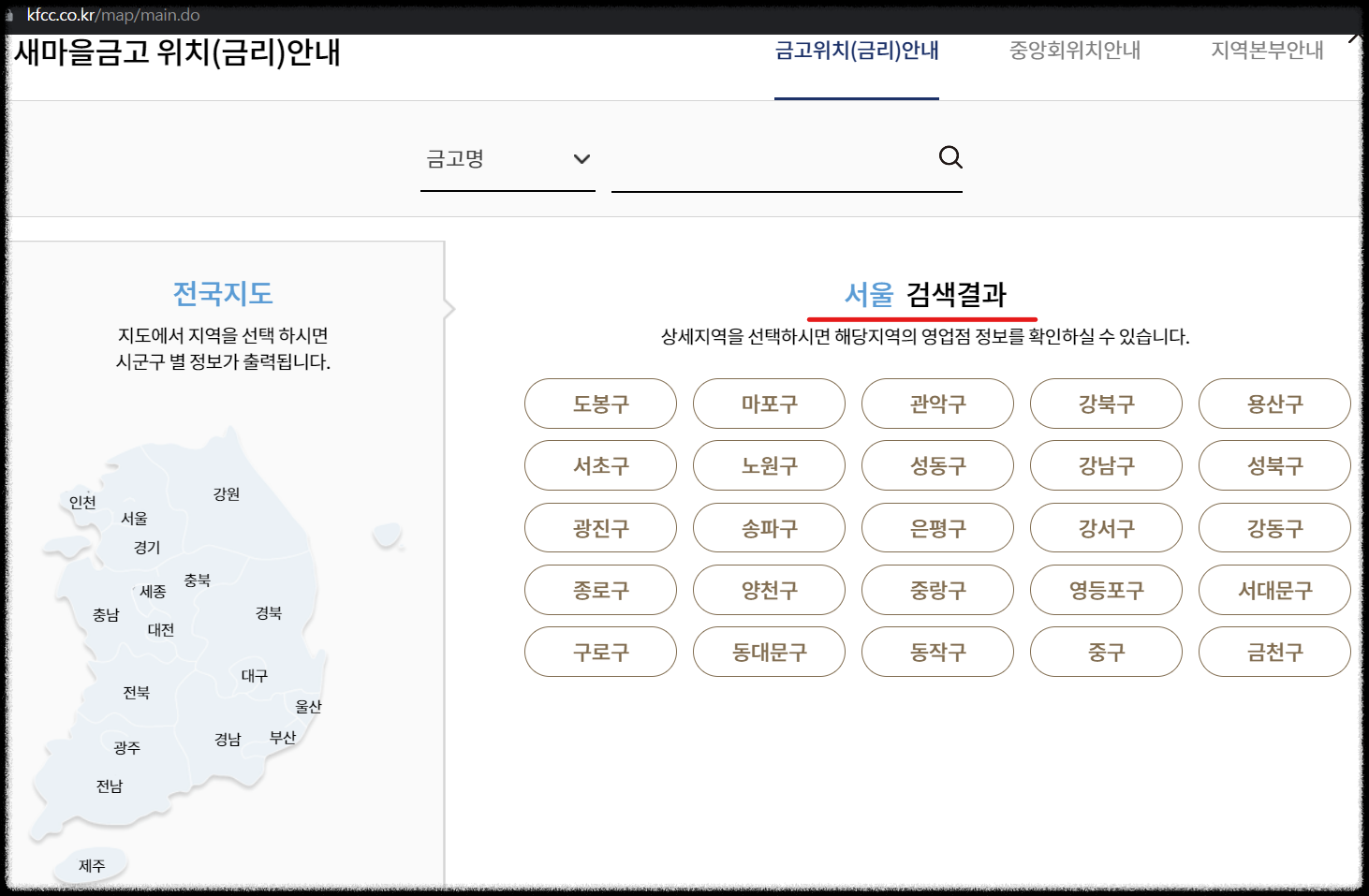Choose the 강남구 district
The width and height of the screenshot is (1369, 896).
pos(1106,465)
